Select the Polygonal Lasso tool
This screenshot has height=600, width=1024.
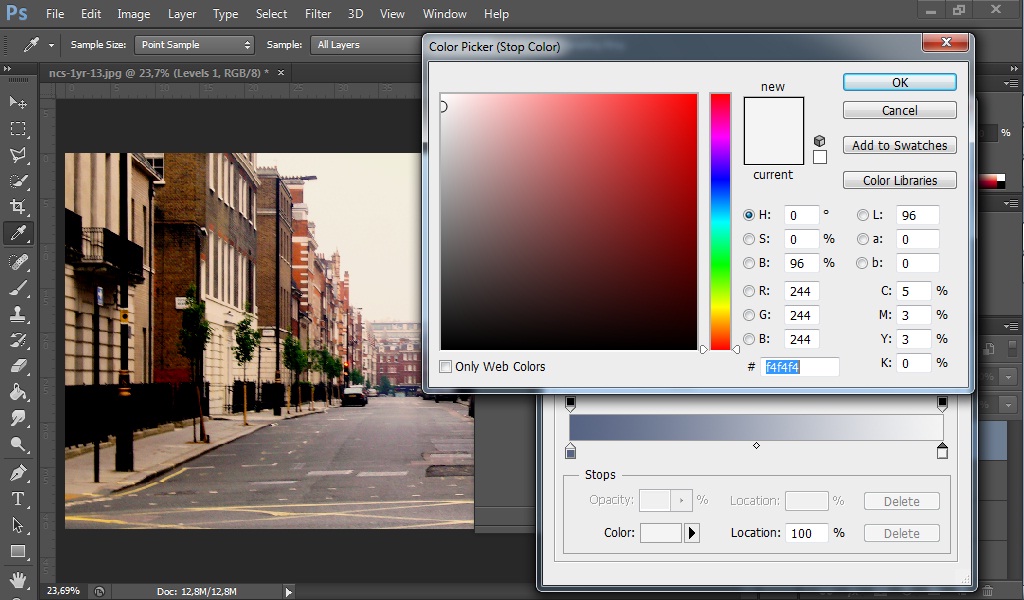point(18,155)
